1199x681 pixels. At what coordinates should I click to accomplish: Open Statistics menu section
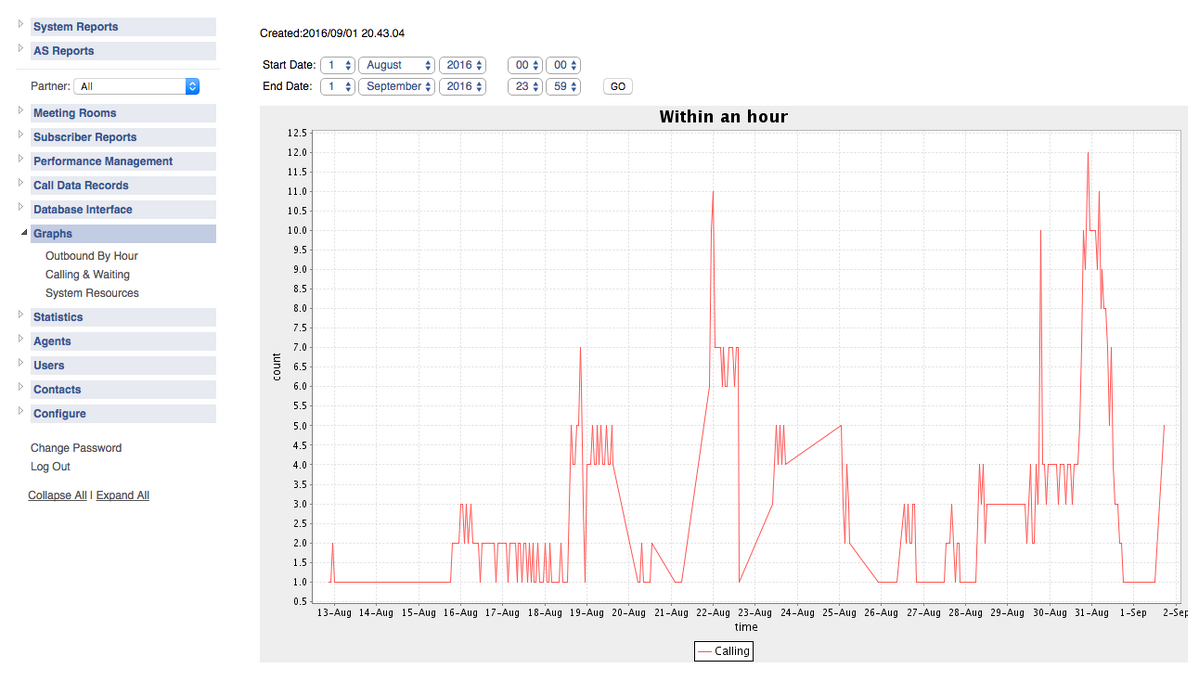pos(123,317)
